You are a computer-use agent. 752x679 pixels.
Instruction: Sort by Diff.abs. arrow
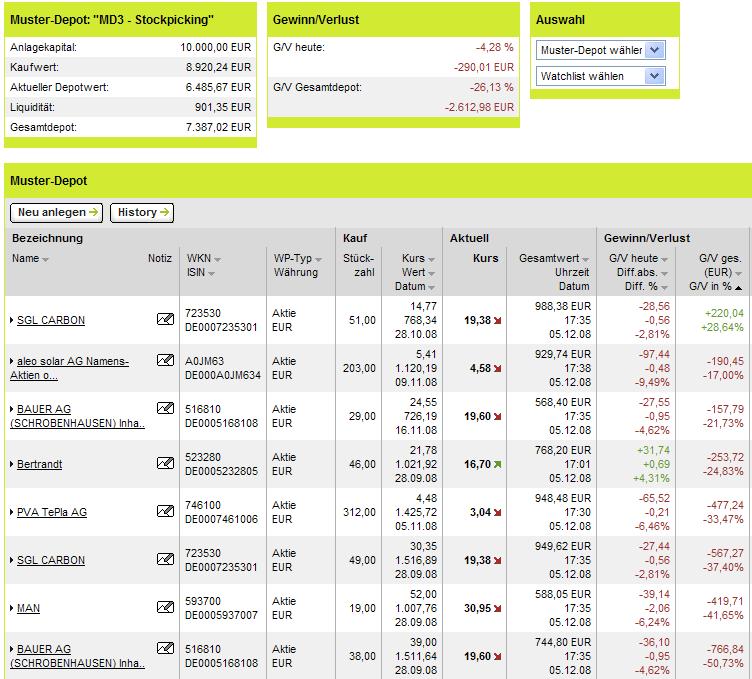664,273
